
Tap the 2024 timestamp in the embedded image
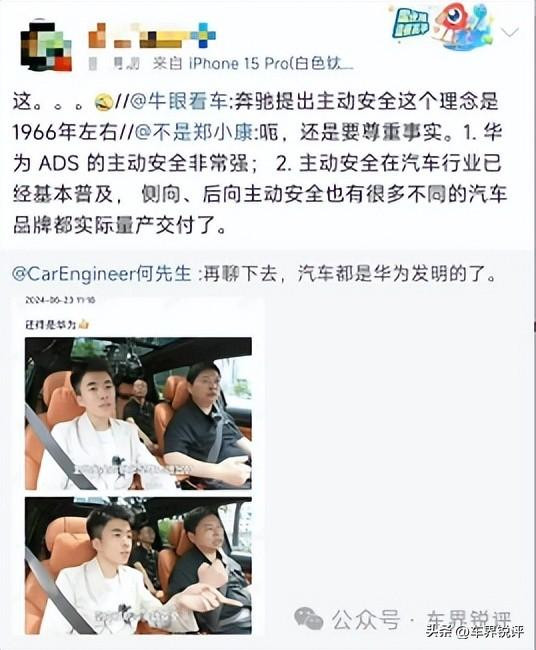60,300
